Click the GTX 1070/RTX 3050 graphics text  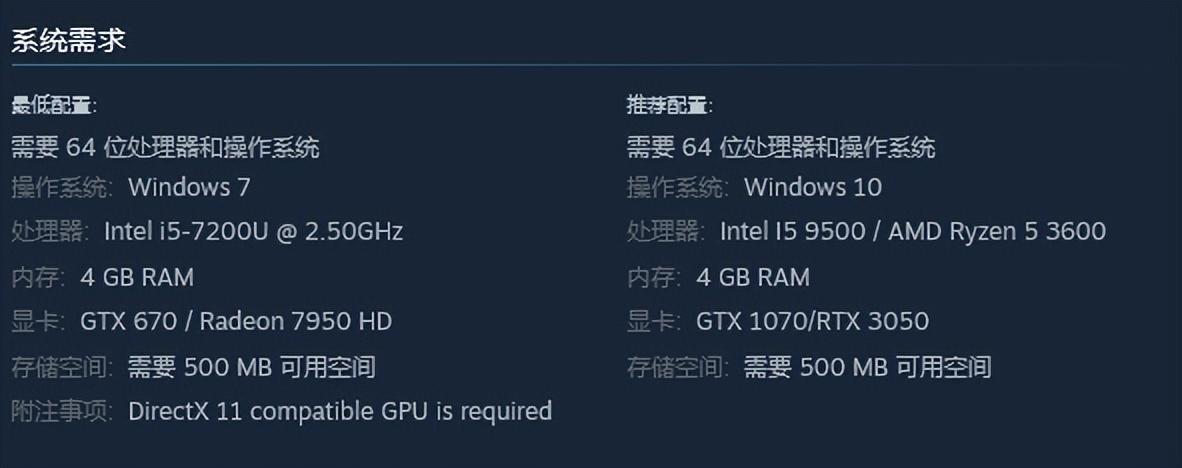coord(812,321)
